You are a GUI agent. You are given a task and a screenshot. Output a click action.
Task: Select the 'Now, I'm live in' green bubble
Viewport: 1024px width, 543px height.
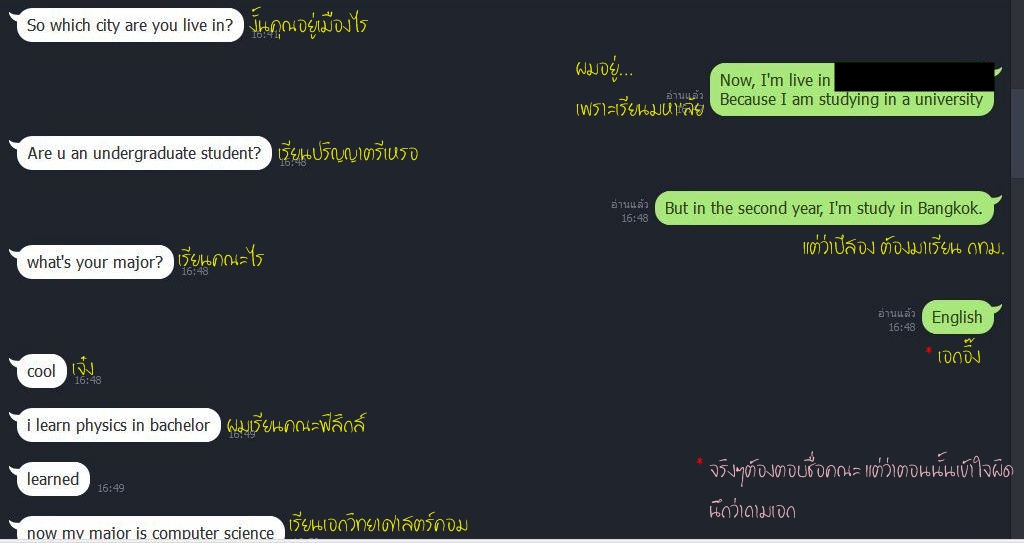852,90
